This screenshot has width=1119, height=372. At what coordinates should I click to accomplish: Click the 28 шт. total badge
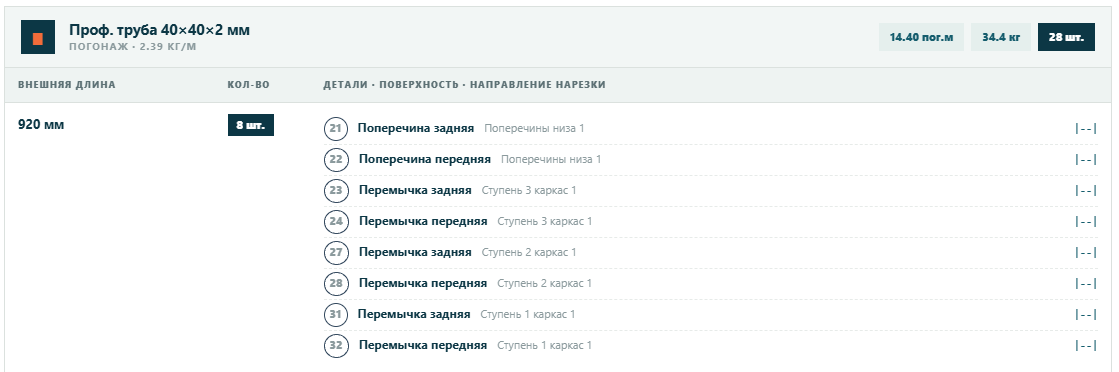(1066, 37)
